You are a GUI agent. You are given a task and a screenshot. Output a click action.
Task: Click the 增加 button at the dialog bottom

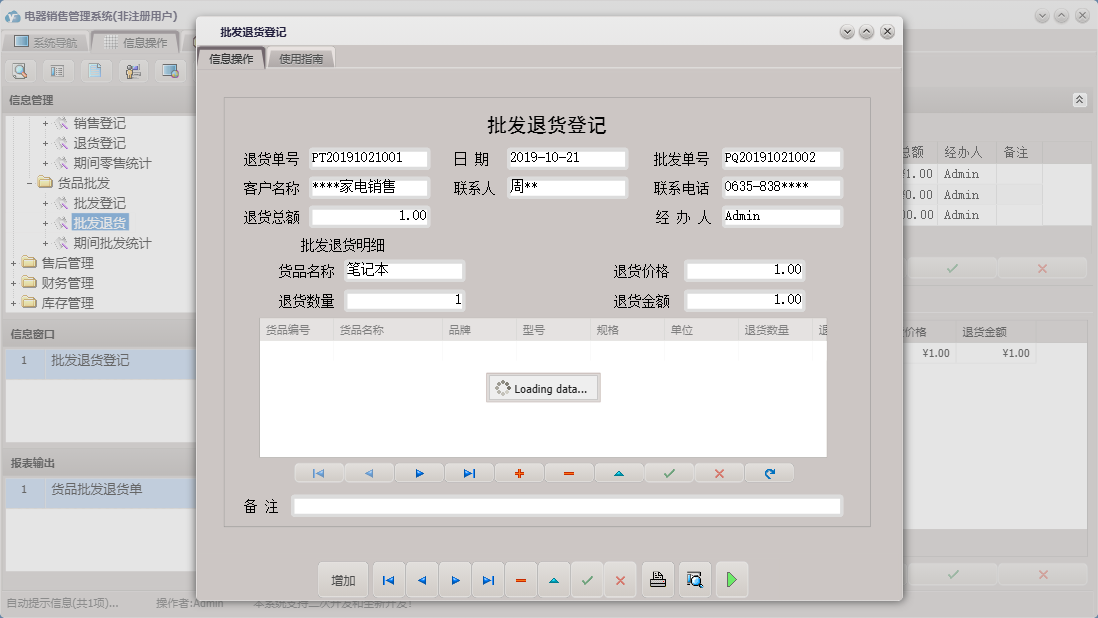343,580
